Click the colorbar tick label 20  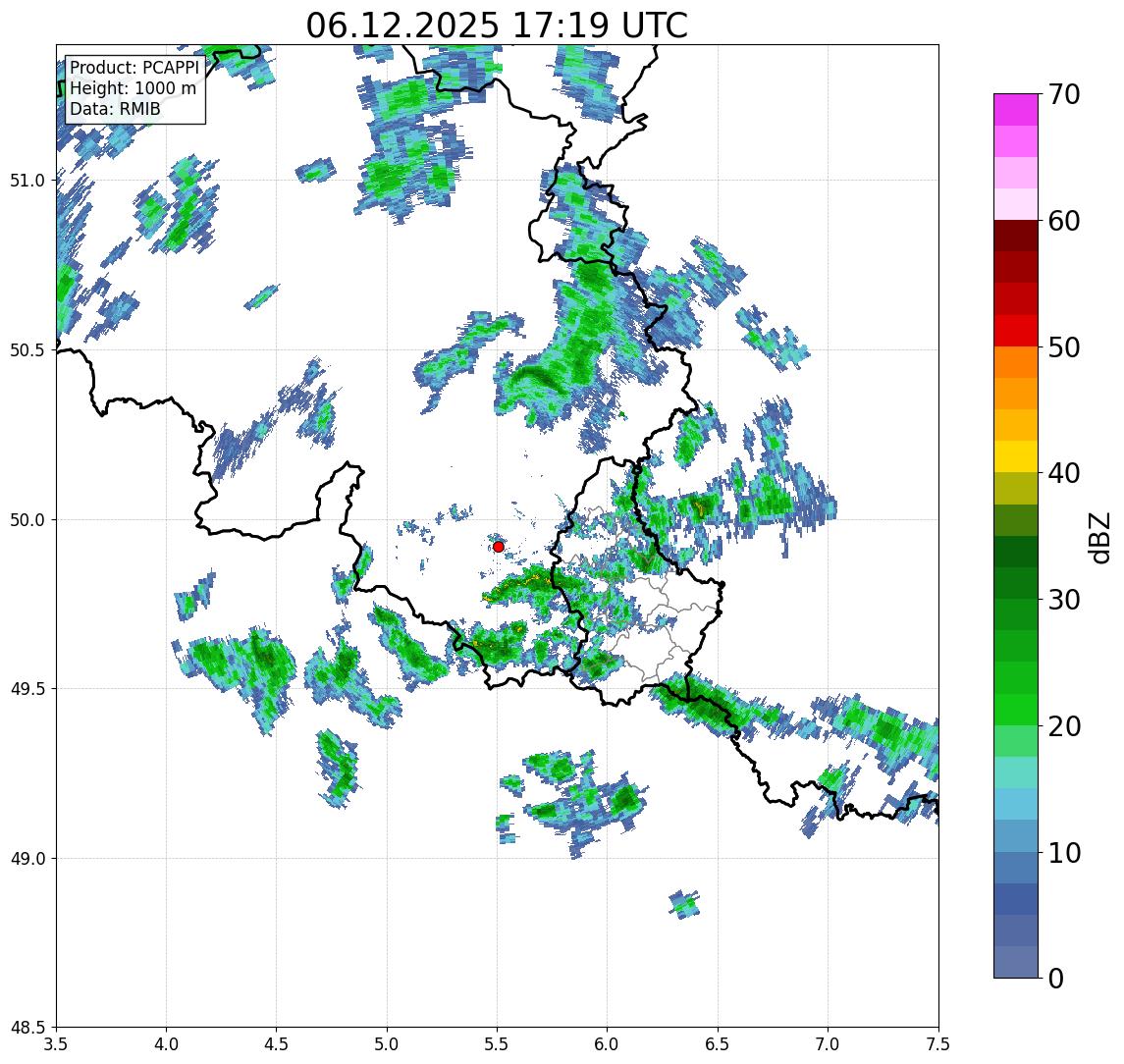coord(1064,725)
